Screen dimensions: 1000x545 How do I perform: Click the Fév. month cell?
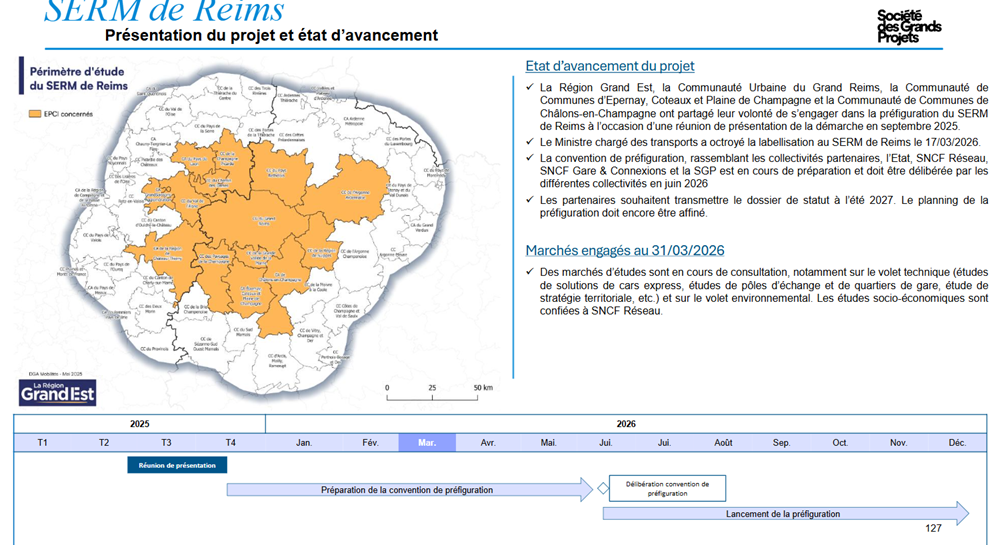pyautogui.click(x=371, y=442)
